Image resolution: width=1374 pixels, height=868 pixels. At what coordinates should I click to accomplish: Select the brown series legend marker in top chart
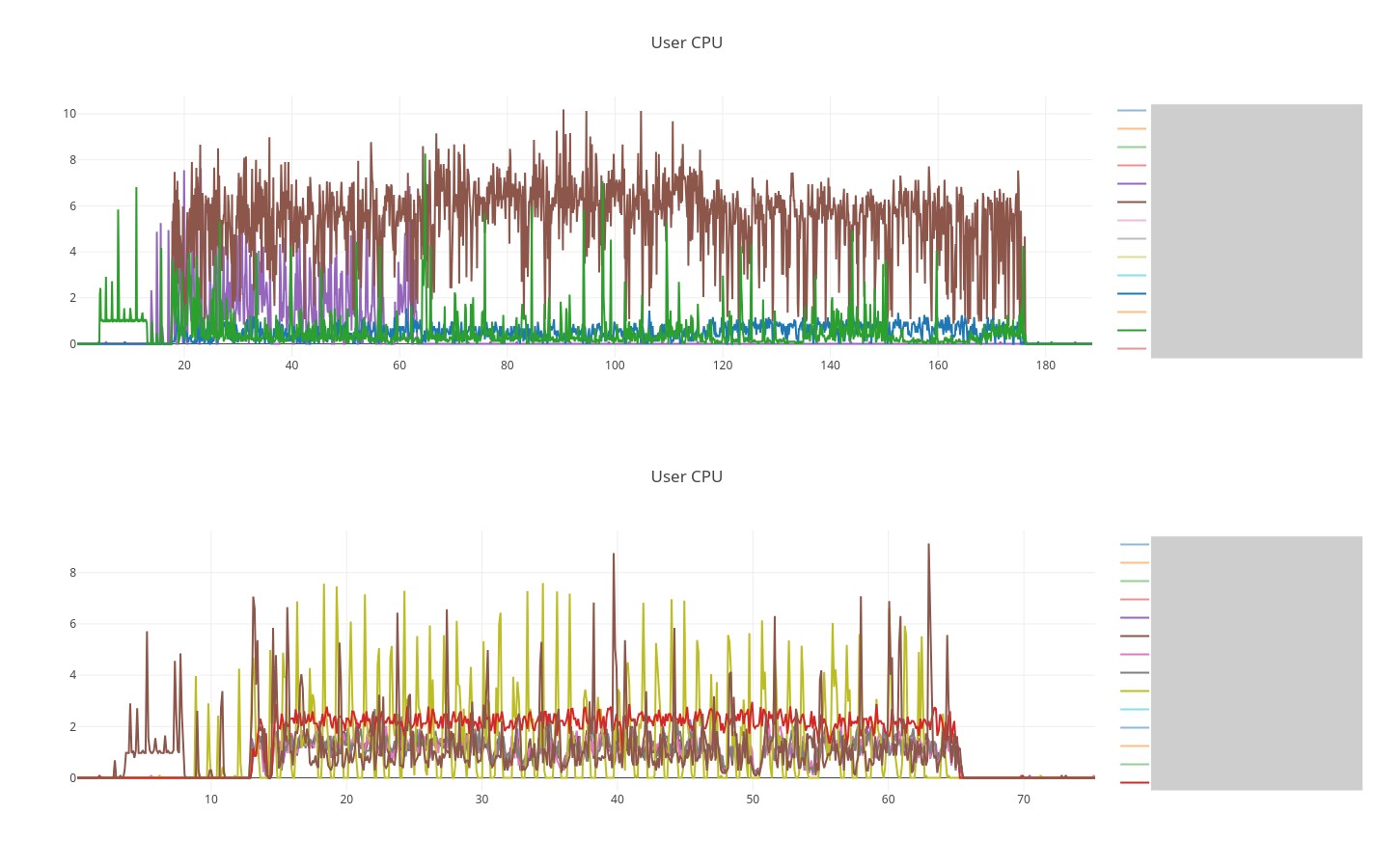[x=1134, y=201]
